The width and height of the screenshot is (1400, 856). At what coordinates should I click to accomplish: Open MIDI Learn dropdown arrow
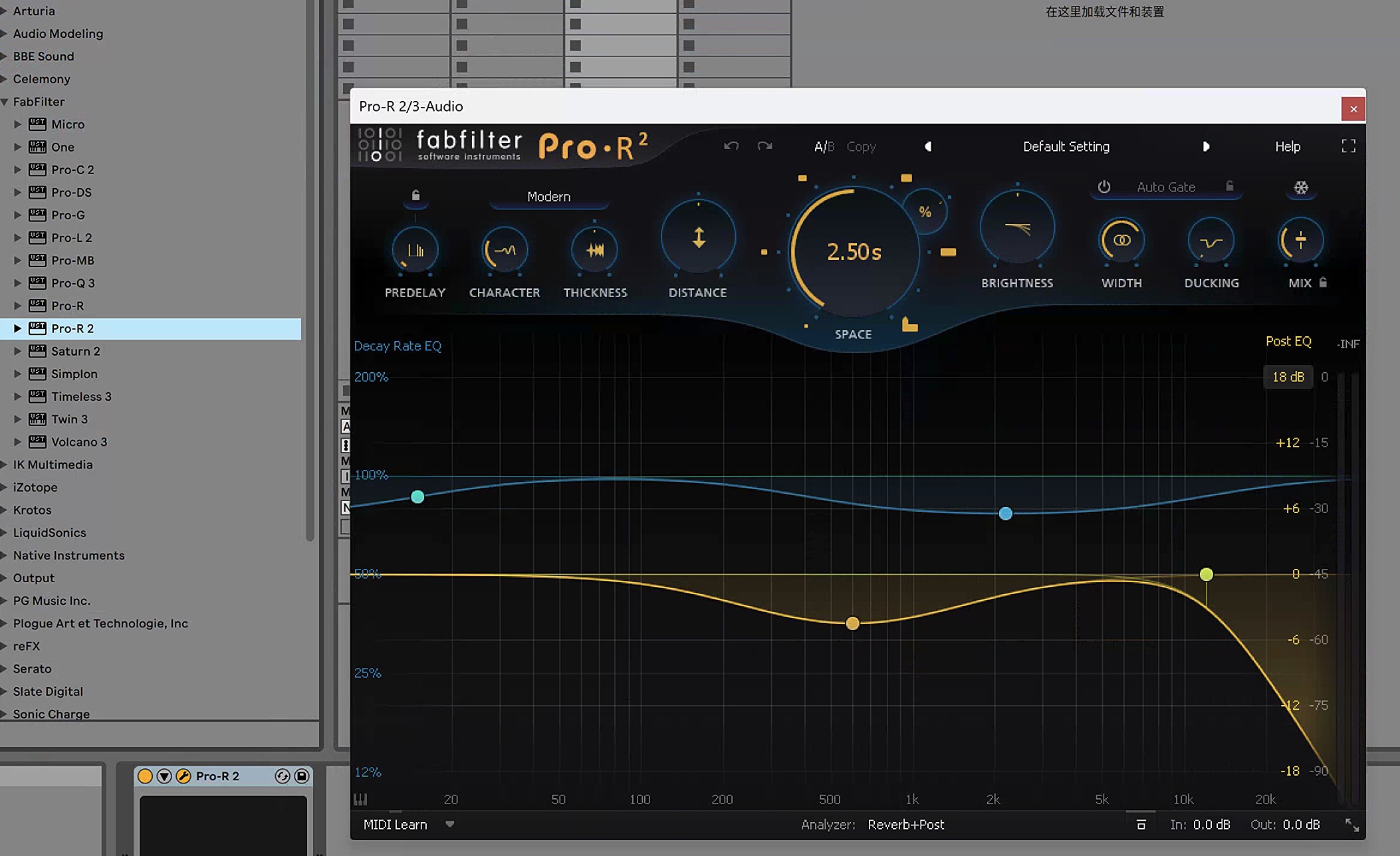[x=450, y=824]
